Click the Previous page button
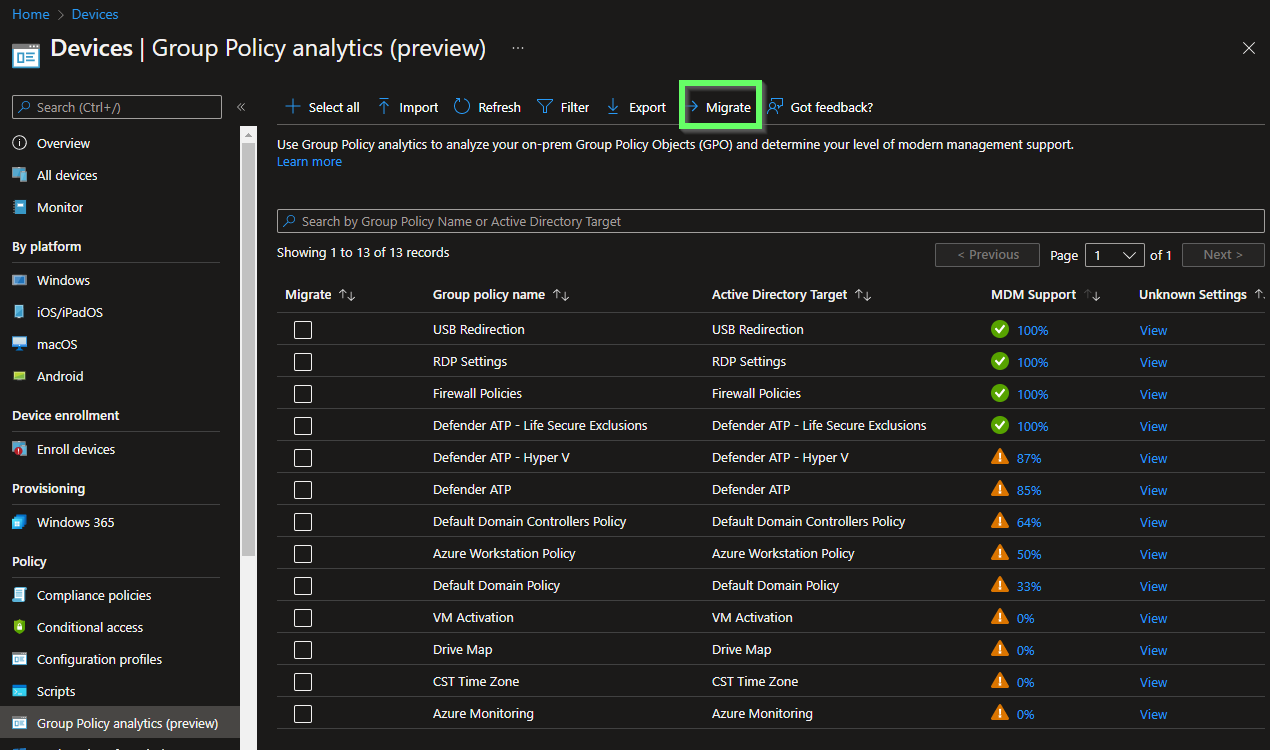 point(987,255)
